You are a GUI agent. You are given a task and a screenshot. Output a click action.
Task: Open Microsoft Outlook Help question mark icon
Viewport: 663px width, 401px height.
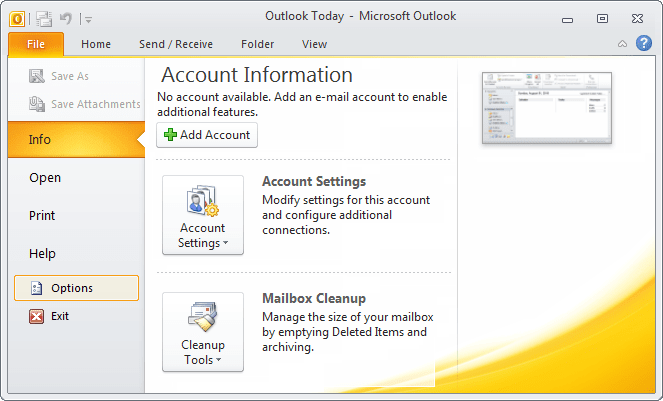tap(644, 43)
